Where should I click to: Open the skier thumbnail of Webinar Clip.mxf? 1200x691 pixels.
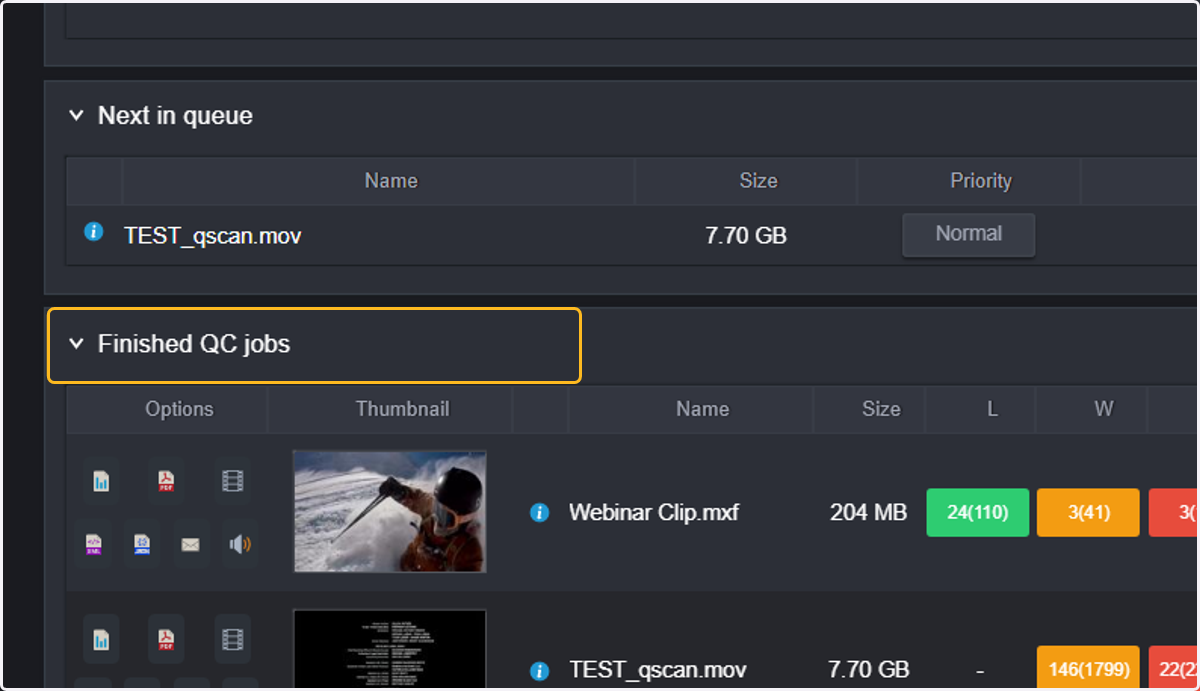[390, 511]
